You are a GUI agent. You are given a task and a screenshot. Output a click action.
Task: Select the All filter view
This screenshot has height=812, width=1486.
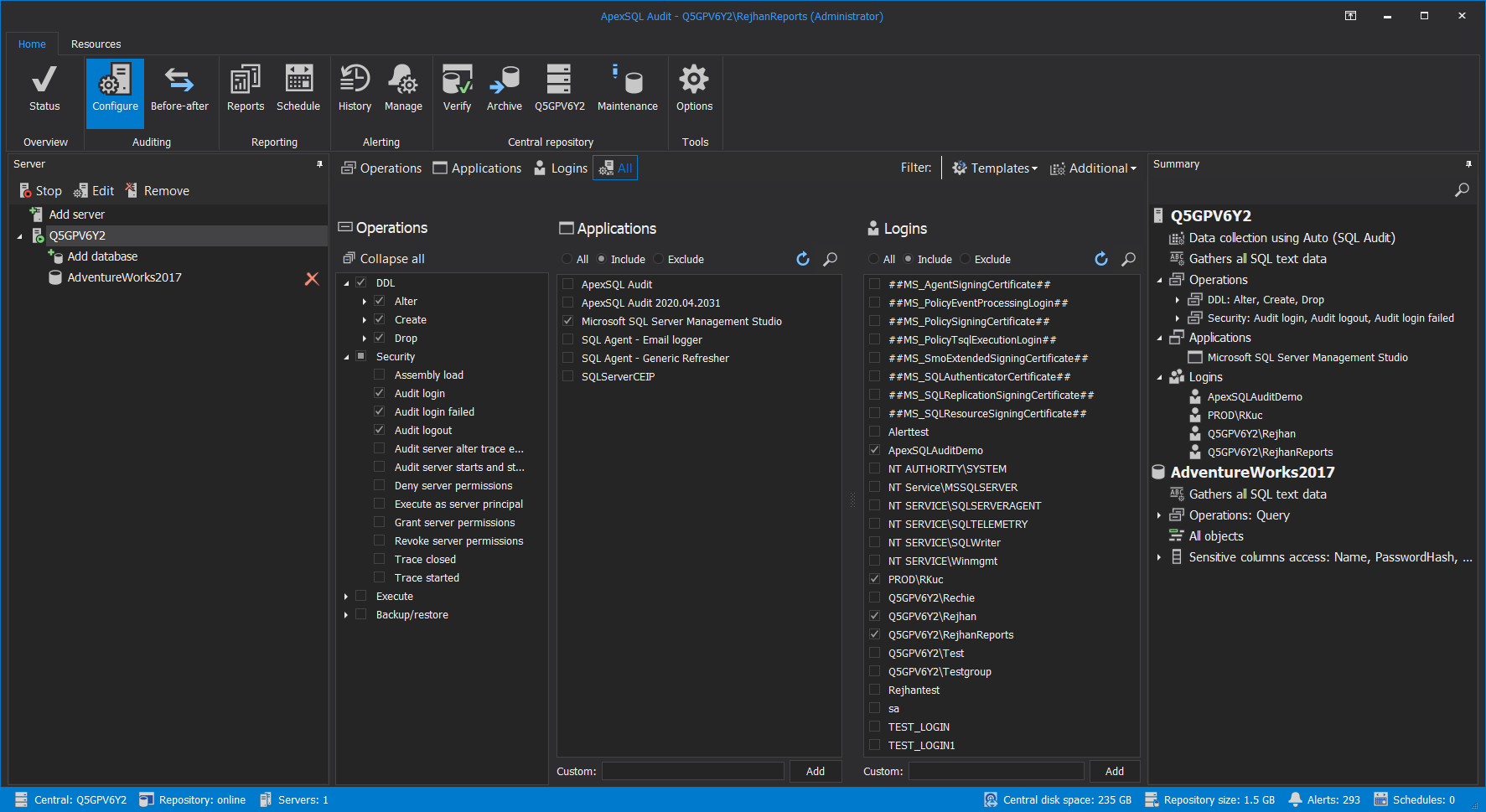[x=615, y=168]
